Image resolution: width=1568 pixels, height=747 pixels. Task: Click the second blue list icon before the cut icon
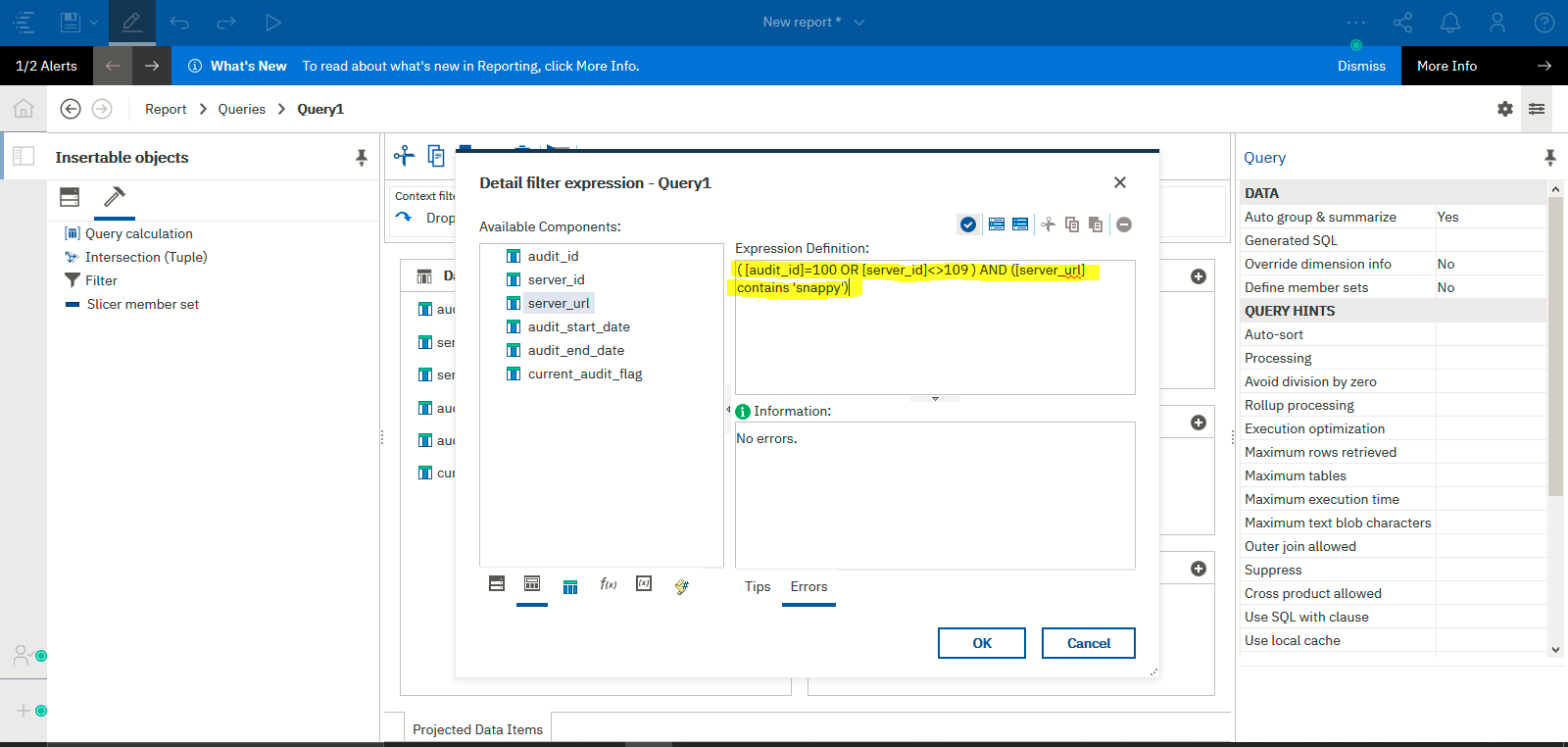click(1020, 224)
